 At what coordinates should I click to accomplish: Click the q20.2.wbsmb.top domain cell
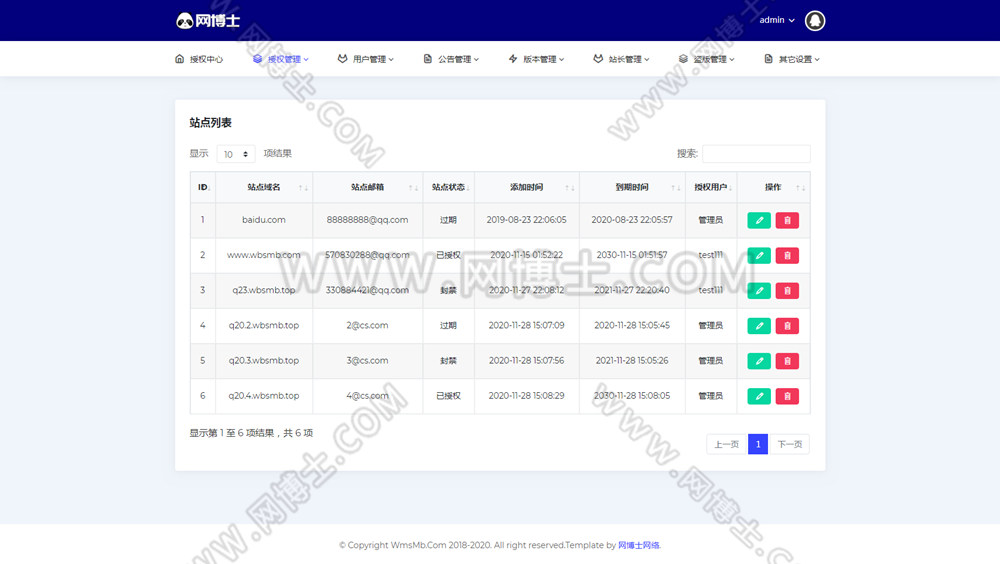pos(264,325)
